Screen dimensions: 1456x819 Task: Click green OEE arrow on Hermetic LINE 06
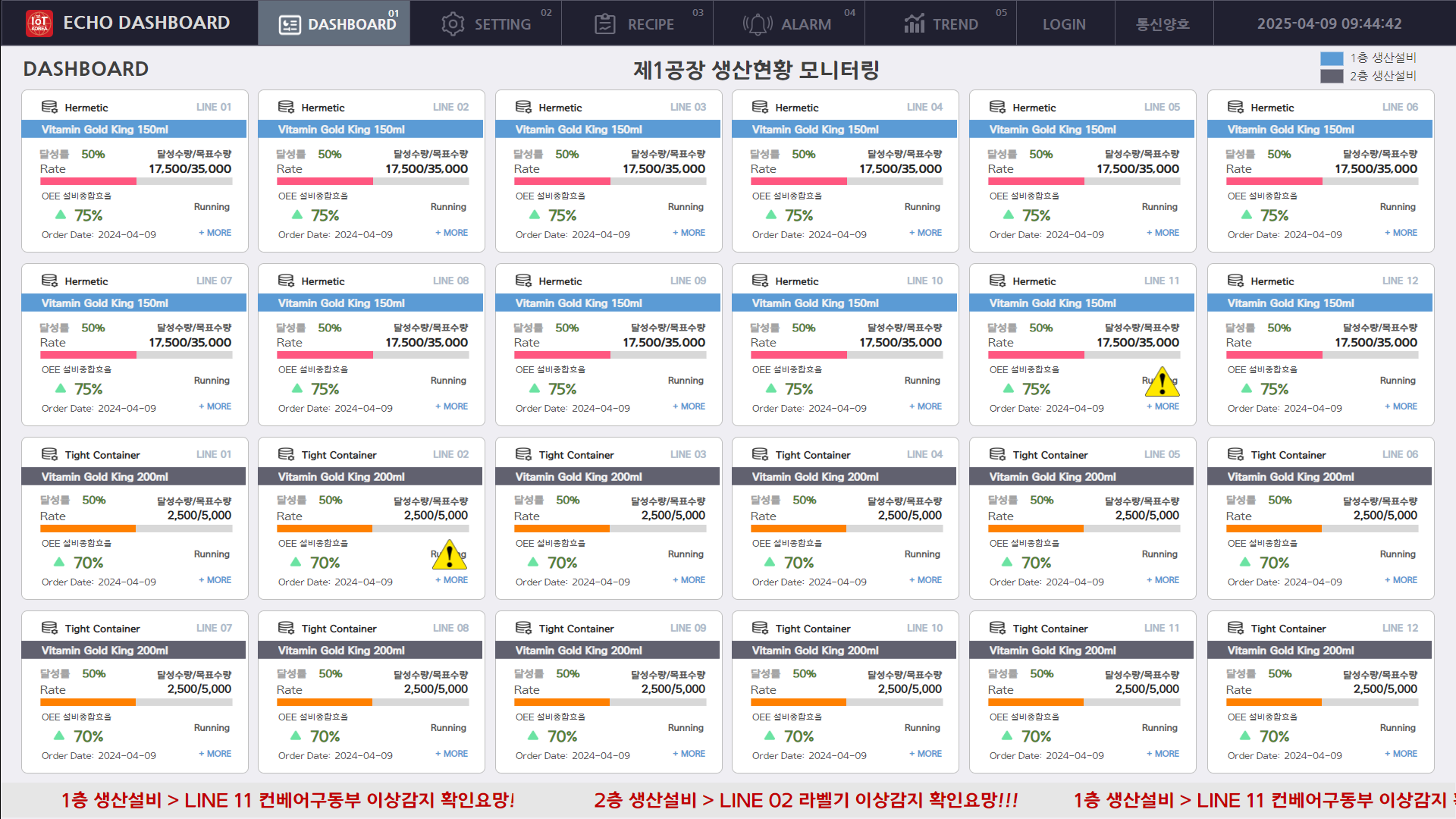coord(1247,215)
